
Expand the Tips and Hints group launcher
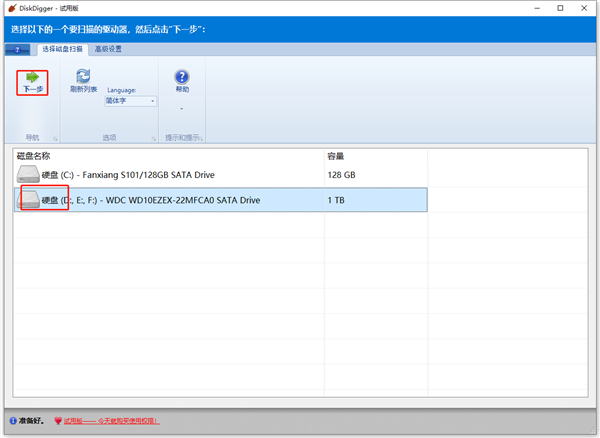tap(203, 138)
